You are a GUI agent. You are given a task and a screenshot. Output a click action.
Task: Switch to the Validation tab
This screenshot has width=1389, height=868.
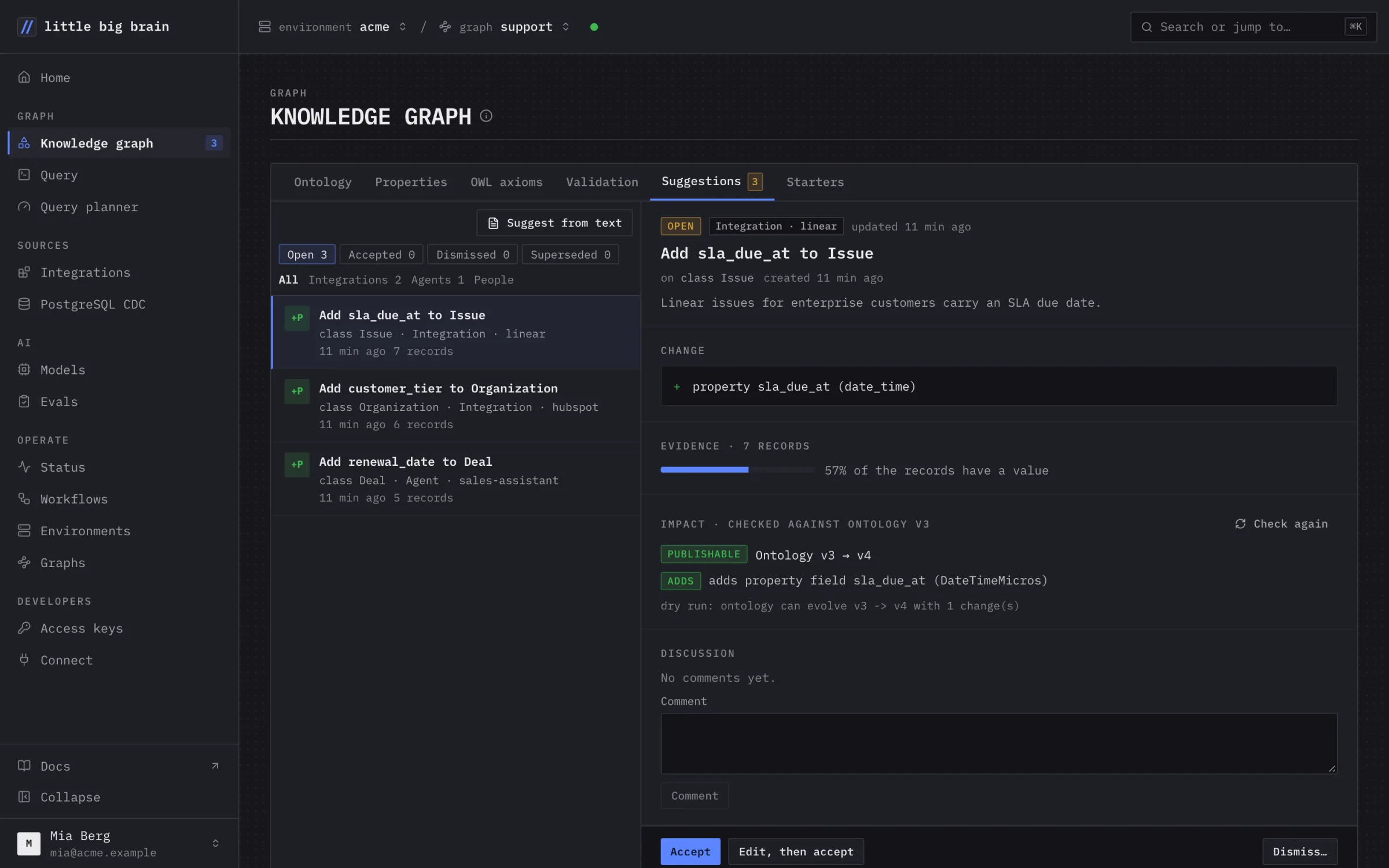point(602,182)
